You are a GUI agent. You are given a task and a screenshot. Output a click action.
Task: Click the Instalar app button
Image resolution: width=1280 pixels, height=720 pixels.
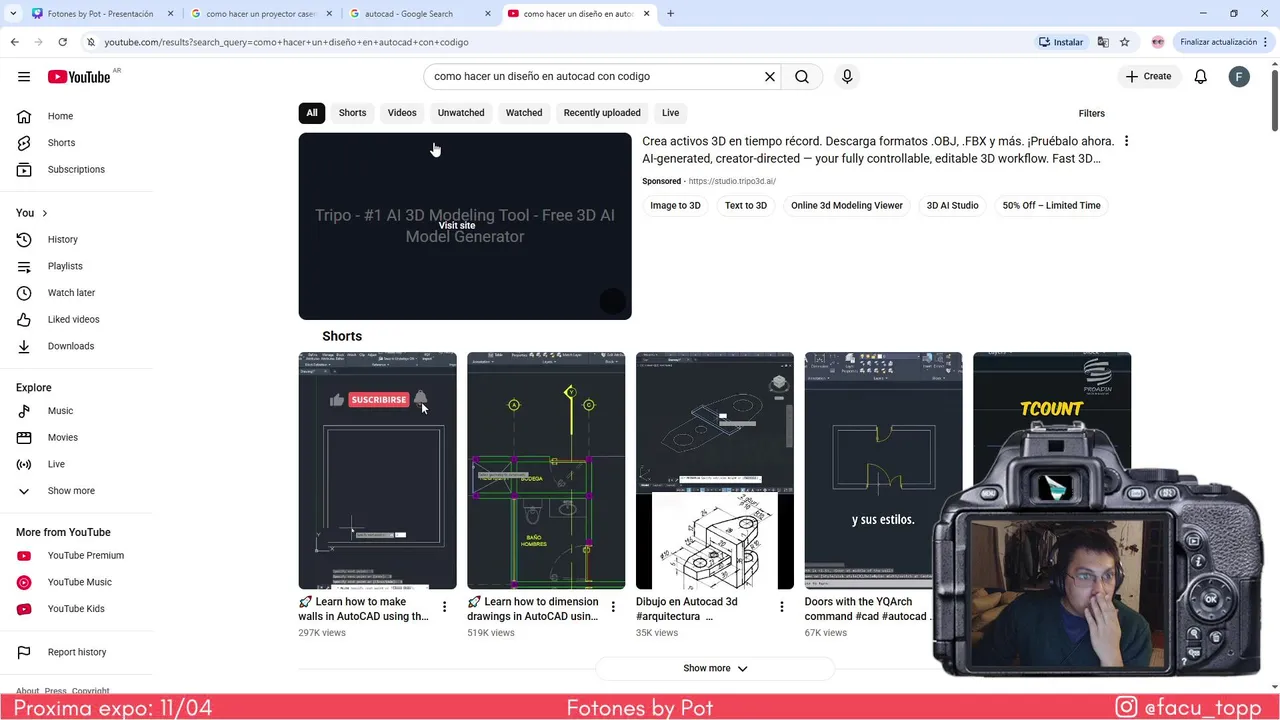pos(1061,42)
